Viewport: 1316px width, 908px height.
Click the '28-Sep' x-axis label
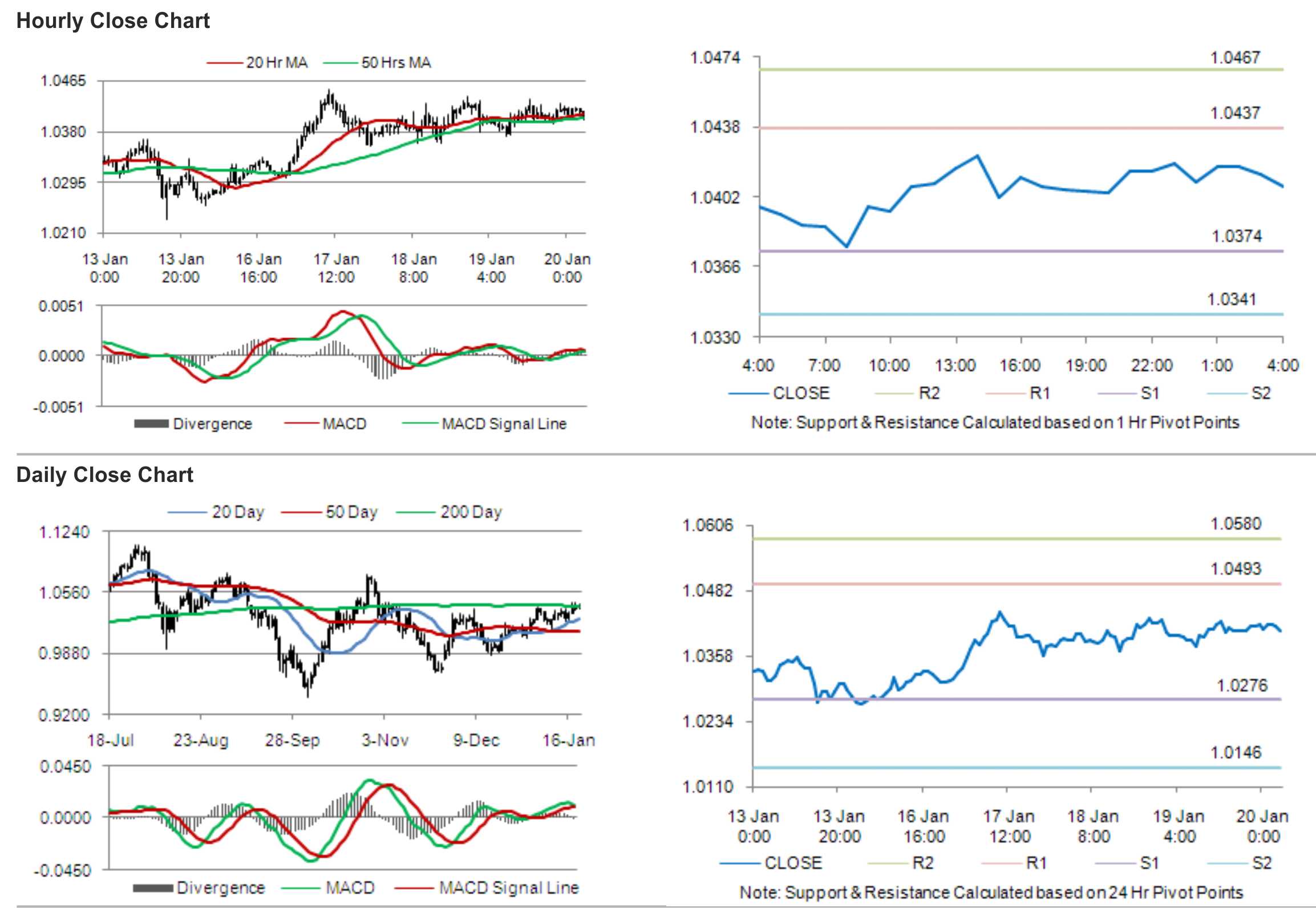(x=292, y=740)
